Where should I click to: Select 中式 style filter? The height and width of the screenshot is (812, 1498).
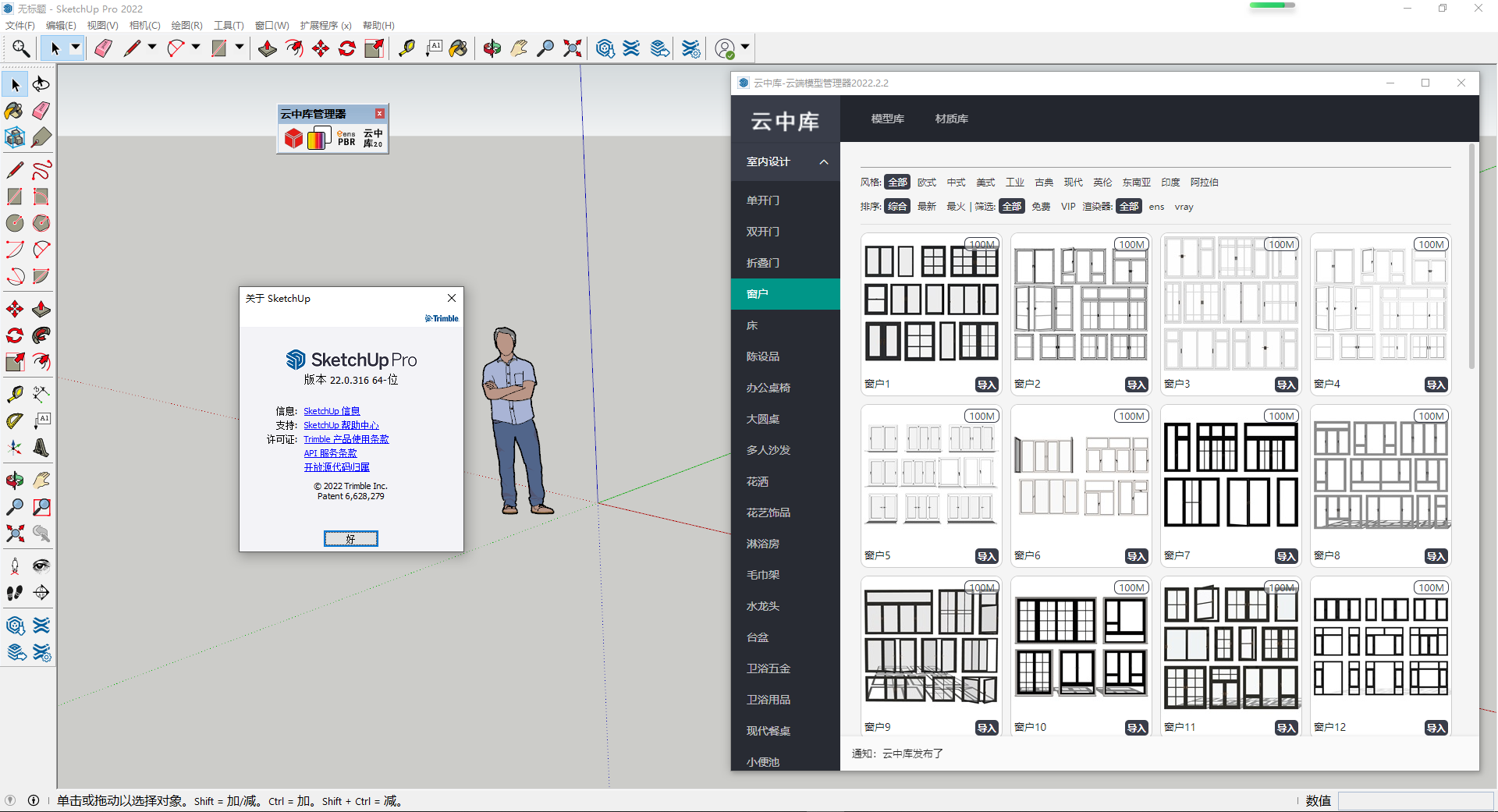(x=956, y=183)
